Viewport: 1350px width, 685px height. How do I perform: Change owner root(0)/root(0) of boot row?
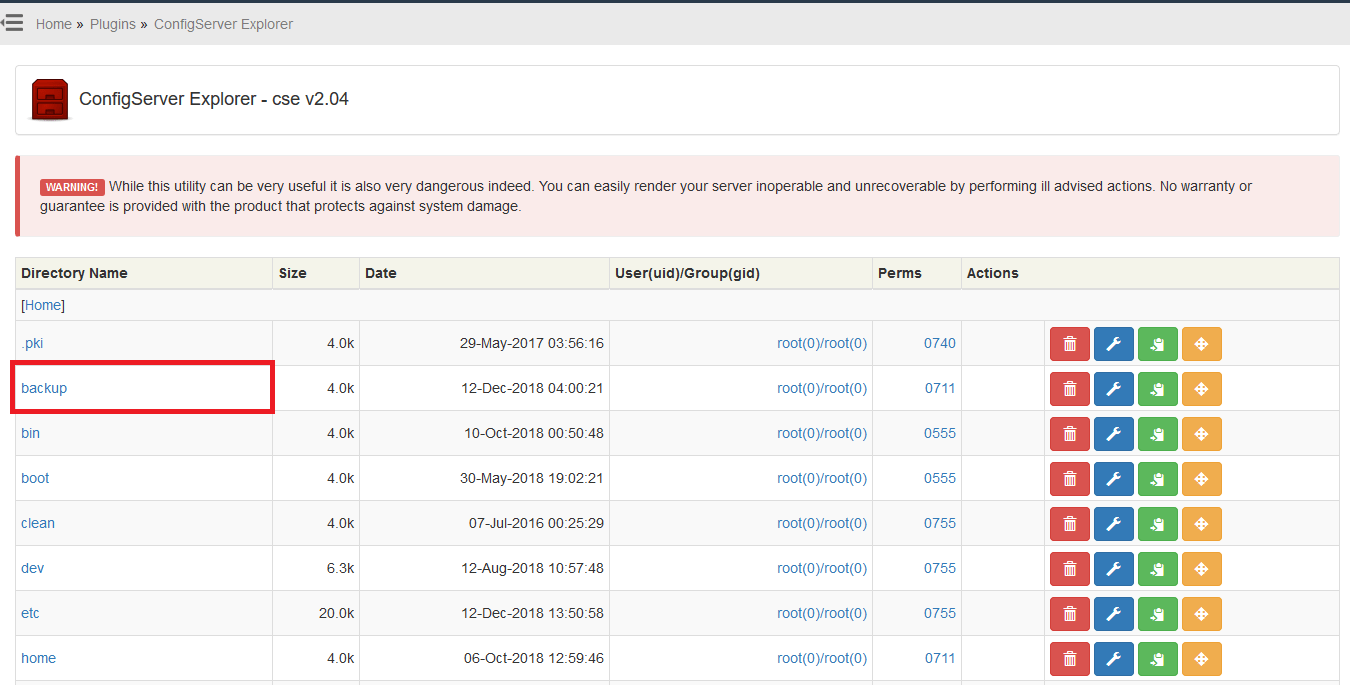point(822,478)
